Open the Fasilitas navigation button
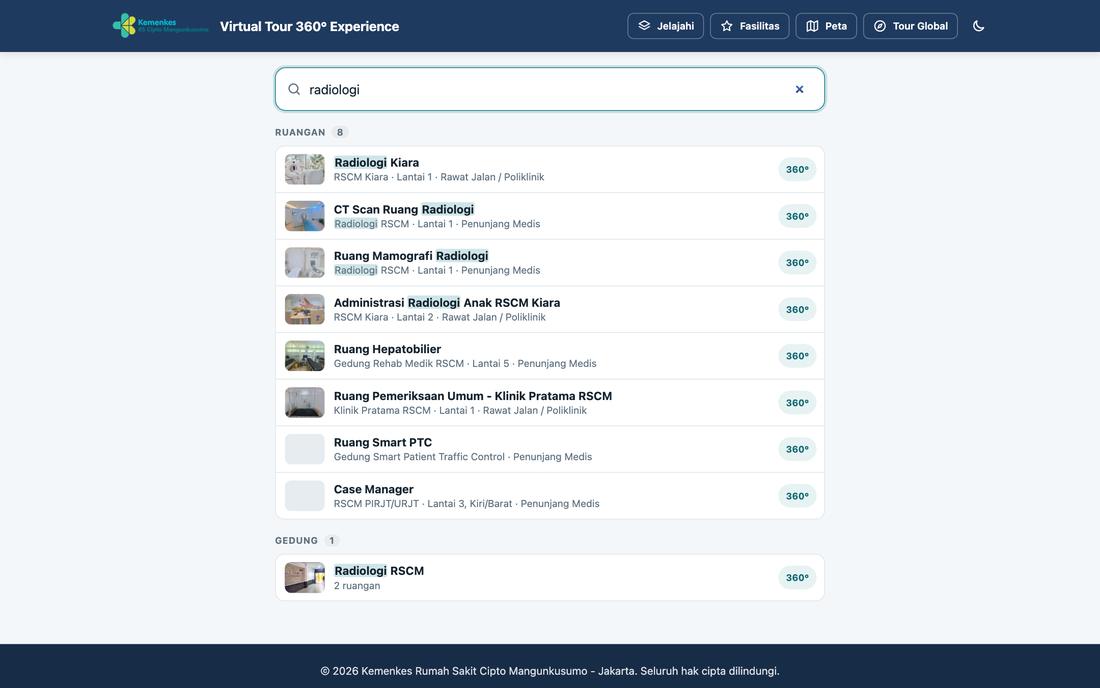 tap(749, 26)
